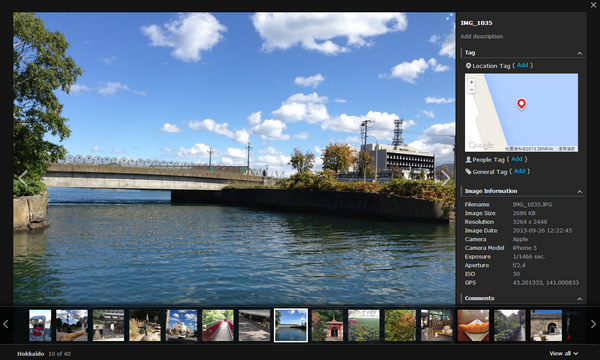The height and width of the screenshot is (360, 600).
Task: Click the Location Tag pin icon
Action: click(468, 66)
